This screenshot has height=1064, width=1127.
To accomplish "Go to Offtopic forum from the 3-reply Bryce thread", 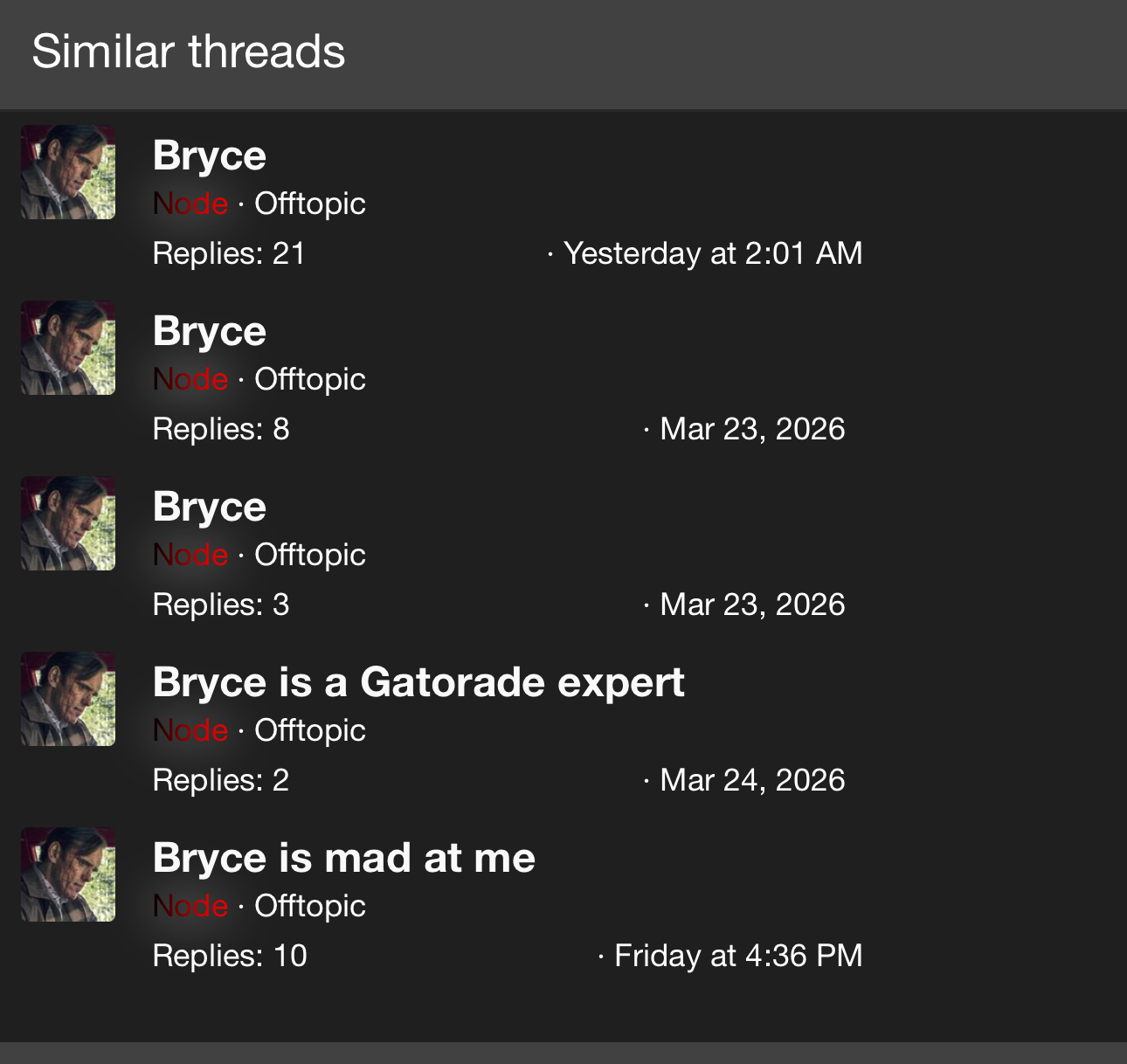I will [310, 556].
